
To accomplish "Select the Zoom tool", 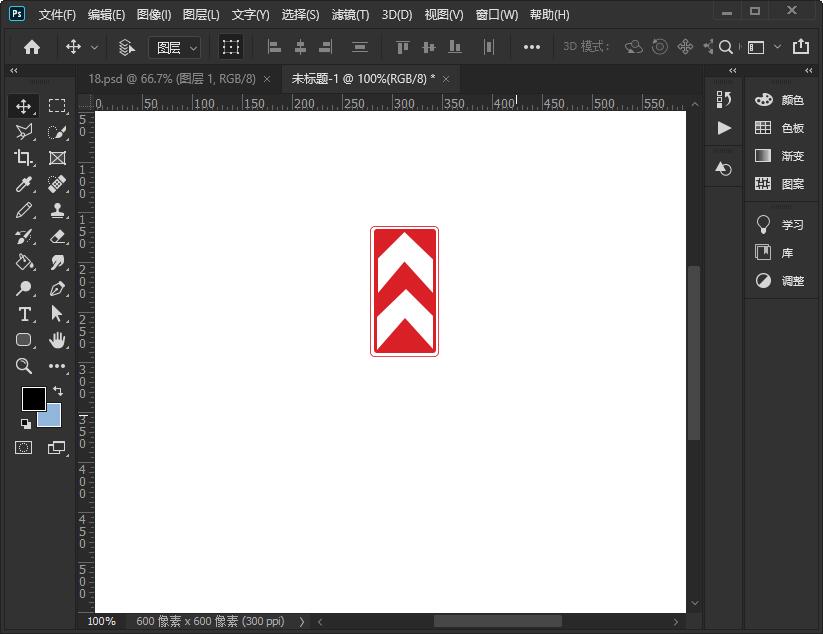I will click(24, 366).
